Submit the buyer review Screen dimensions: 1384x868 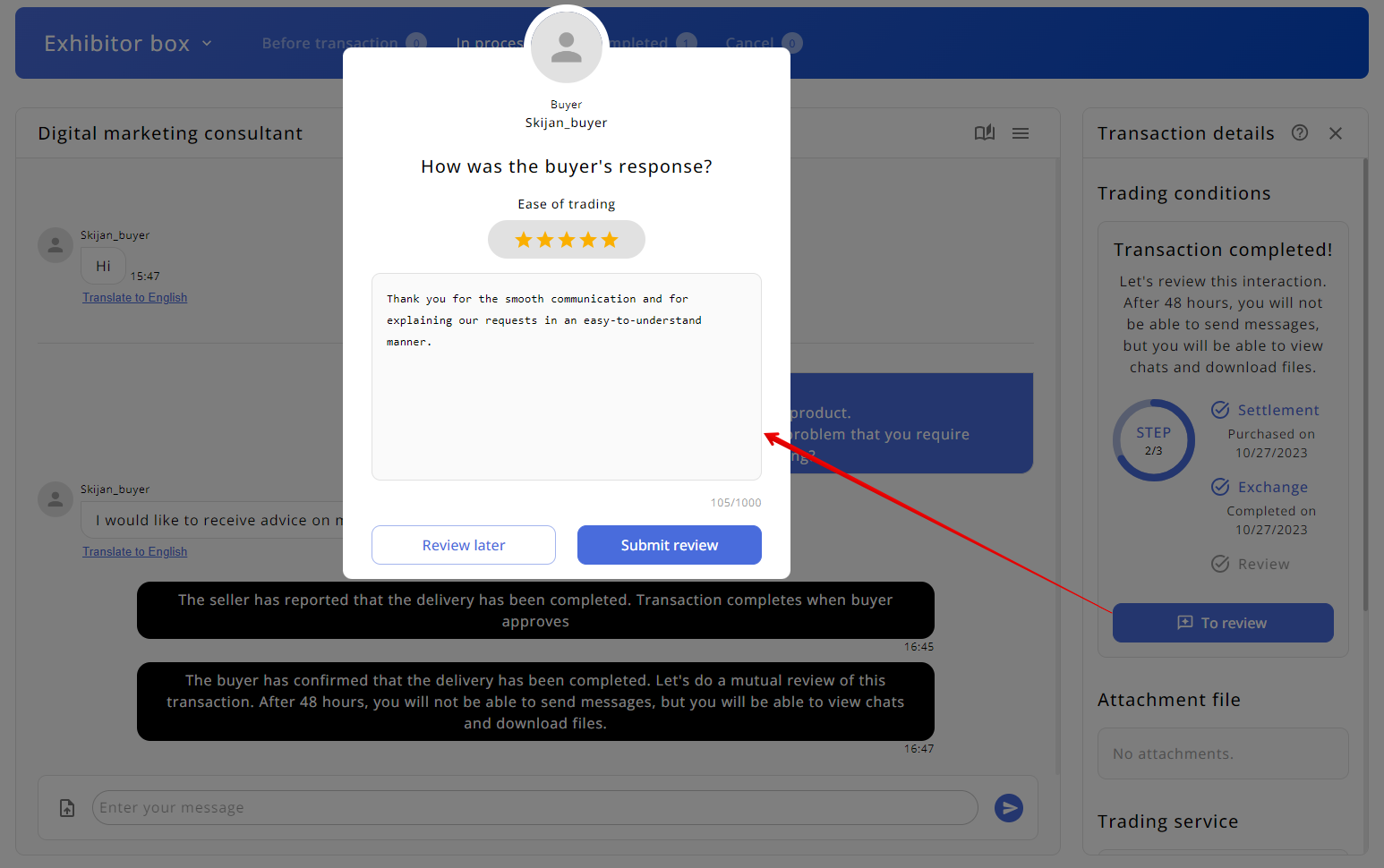point(669,545)
